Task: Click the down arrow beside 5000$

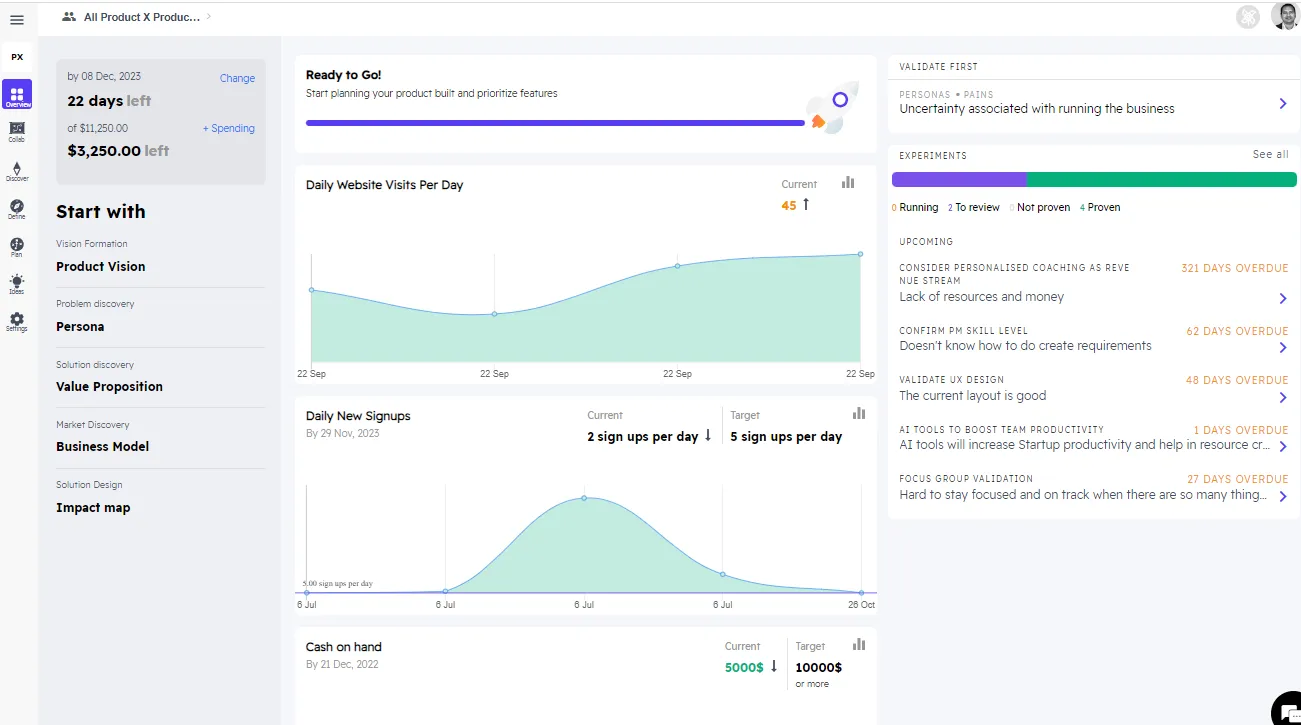Action: [x=772, y=667]
